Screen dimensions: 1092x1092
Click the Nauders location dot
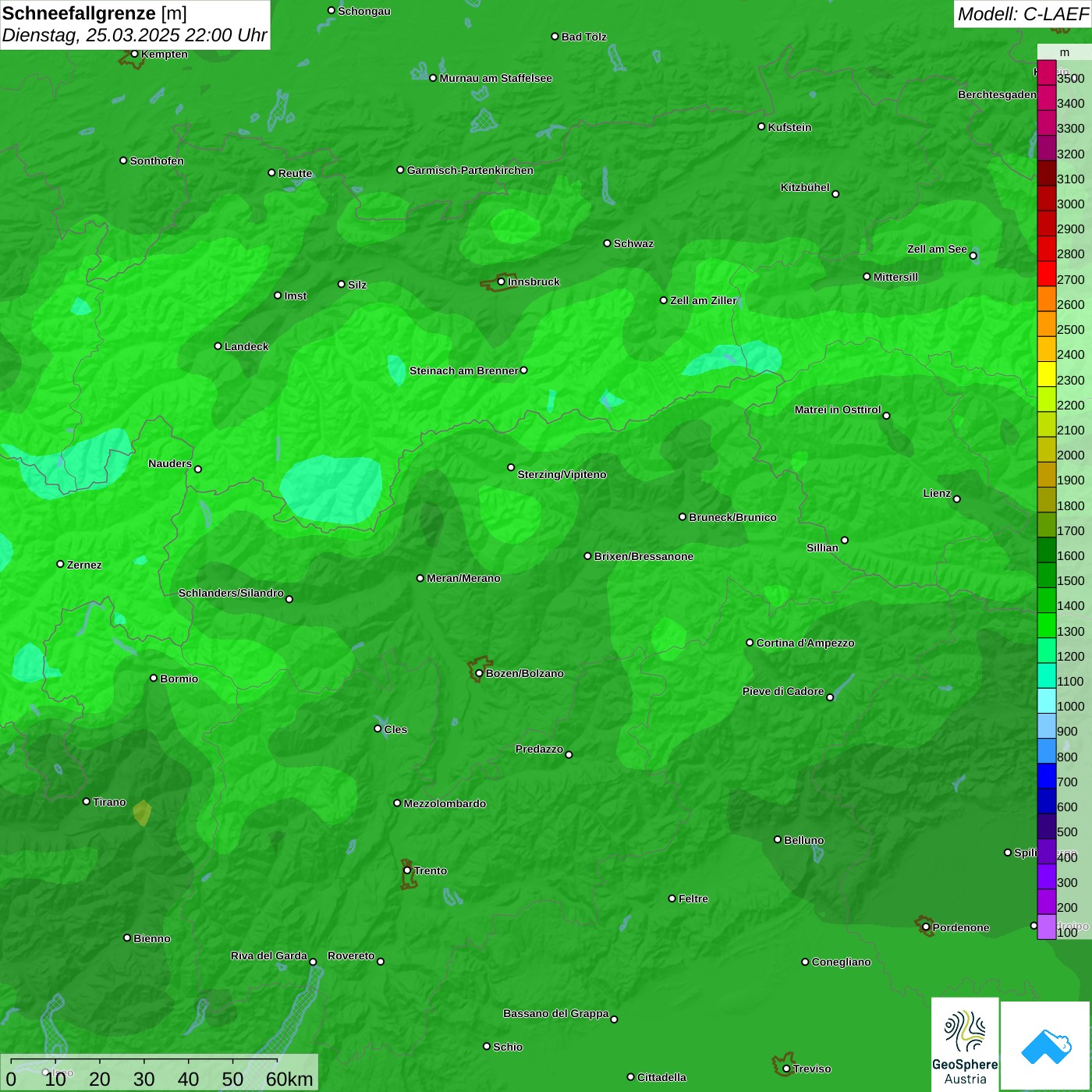(198, 469)
